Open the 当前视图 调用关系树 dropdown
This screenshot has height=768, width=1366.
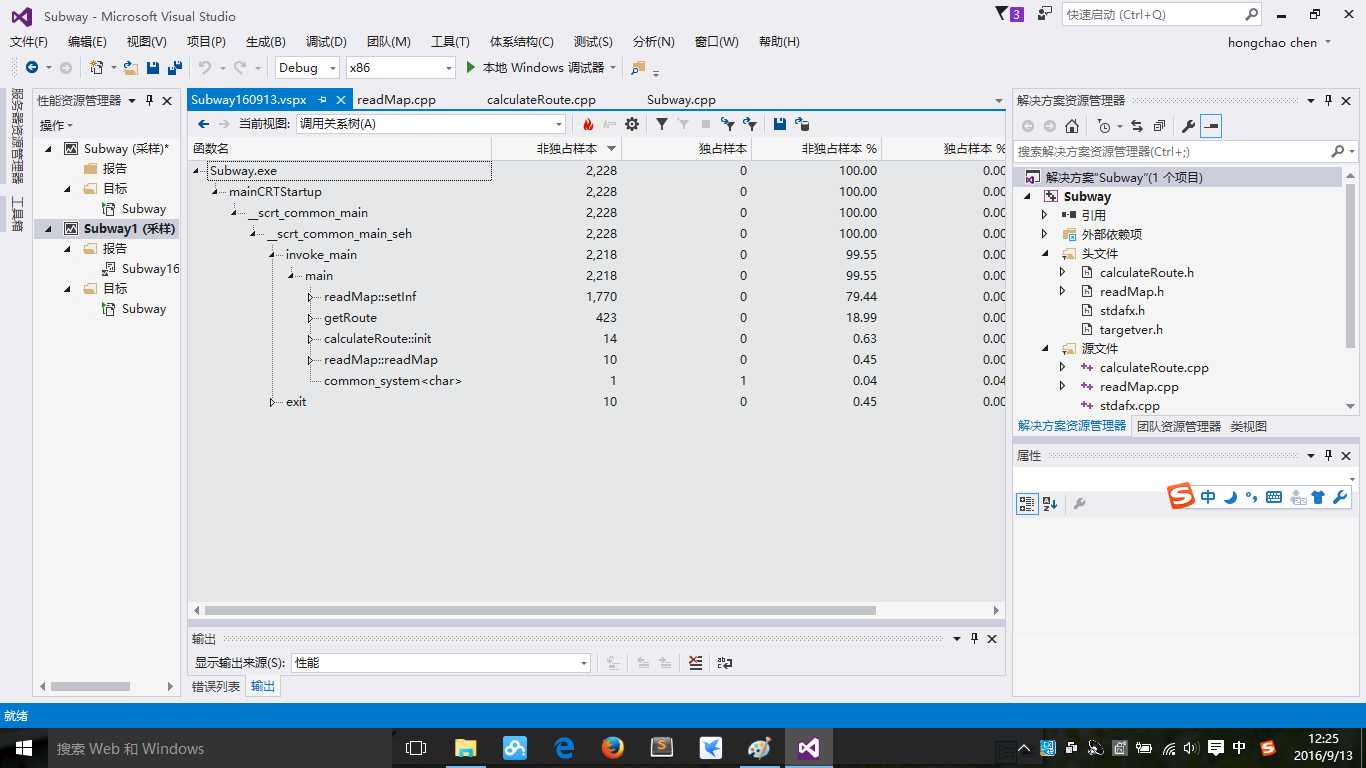tap(431, 124)
